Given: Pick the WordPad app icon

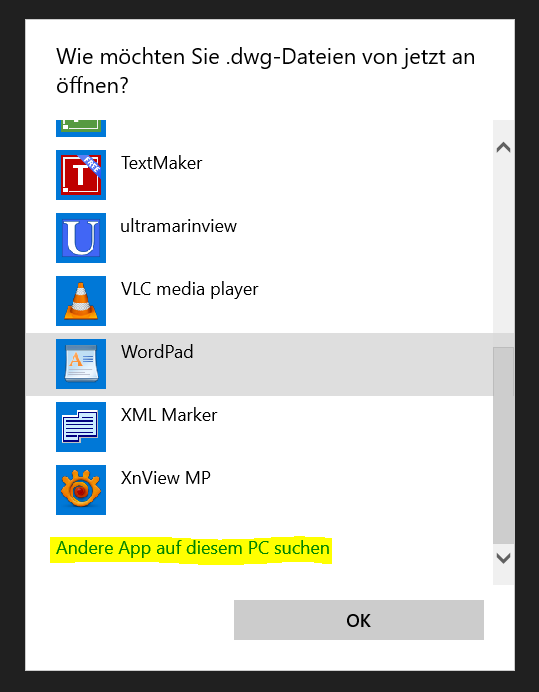Looking at the screenshot, I should [x=81, y=364].
